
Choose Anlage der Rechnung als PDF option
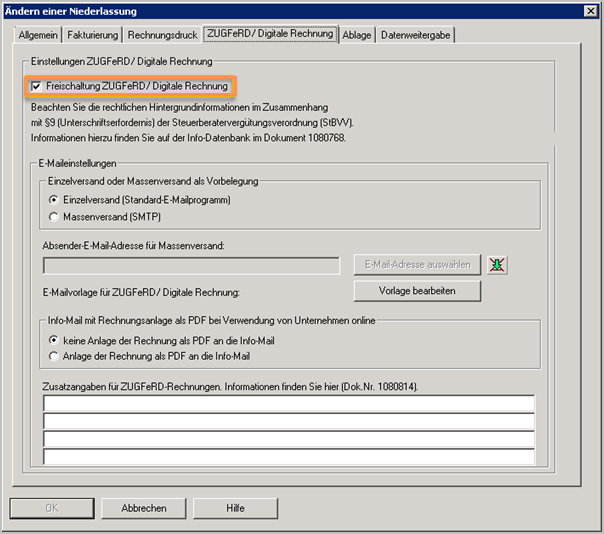pos(54,356)
